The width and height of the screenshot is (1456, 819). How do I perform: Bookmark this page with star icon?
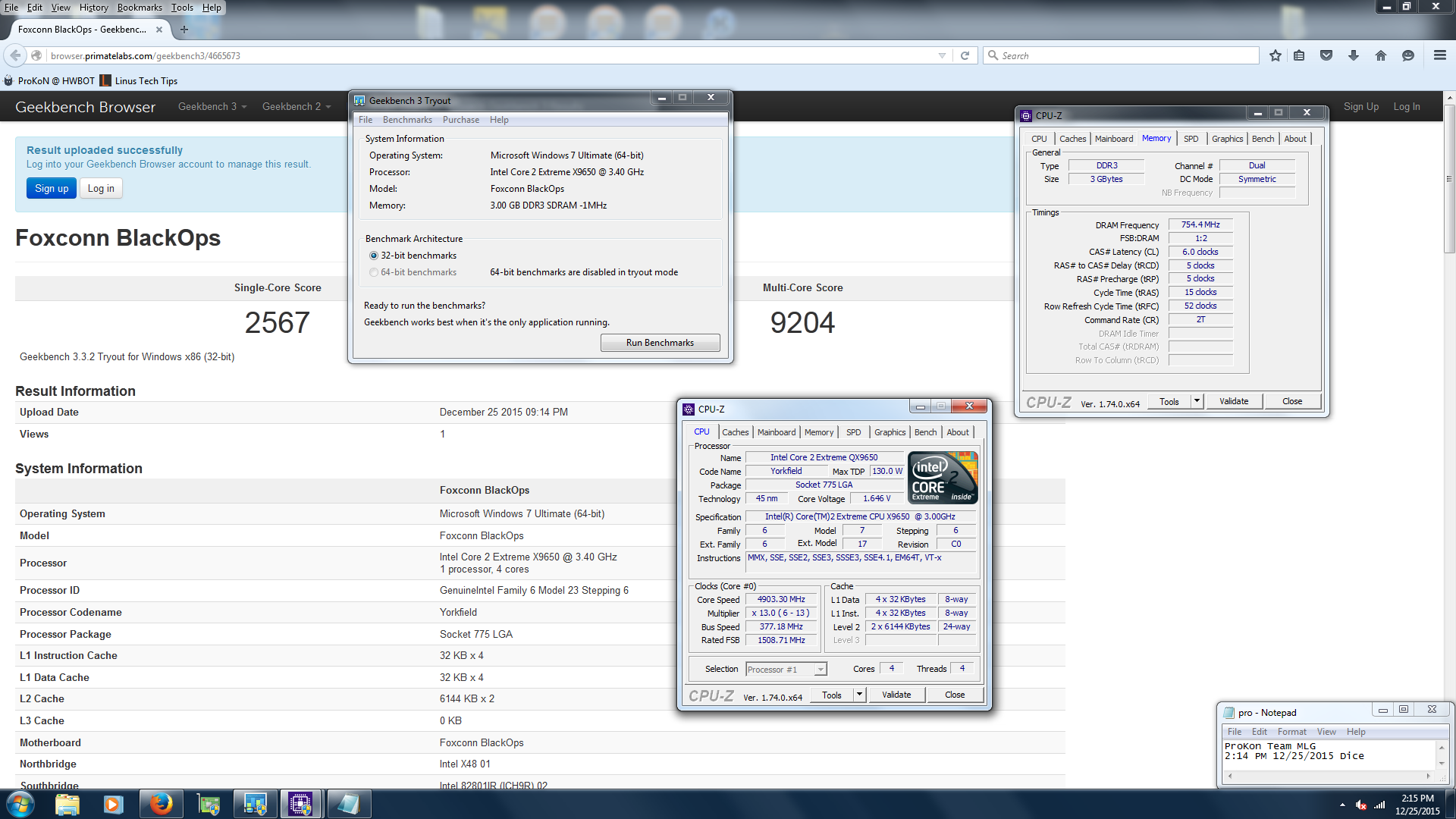1276,55
